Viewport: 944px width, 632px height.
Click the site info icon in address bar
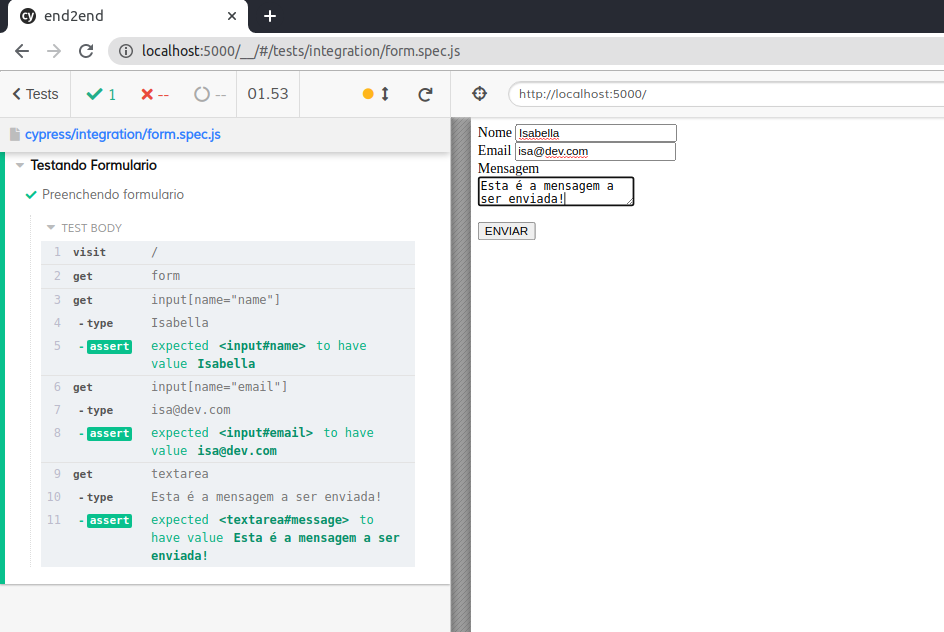point(126,51)
